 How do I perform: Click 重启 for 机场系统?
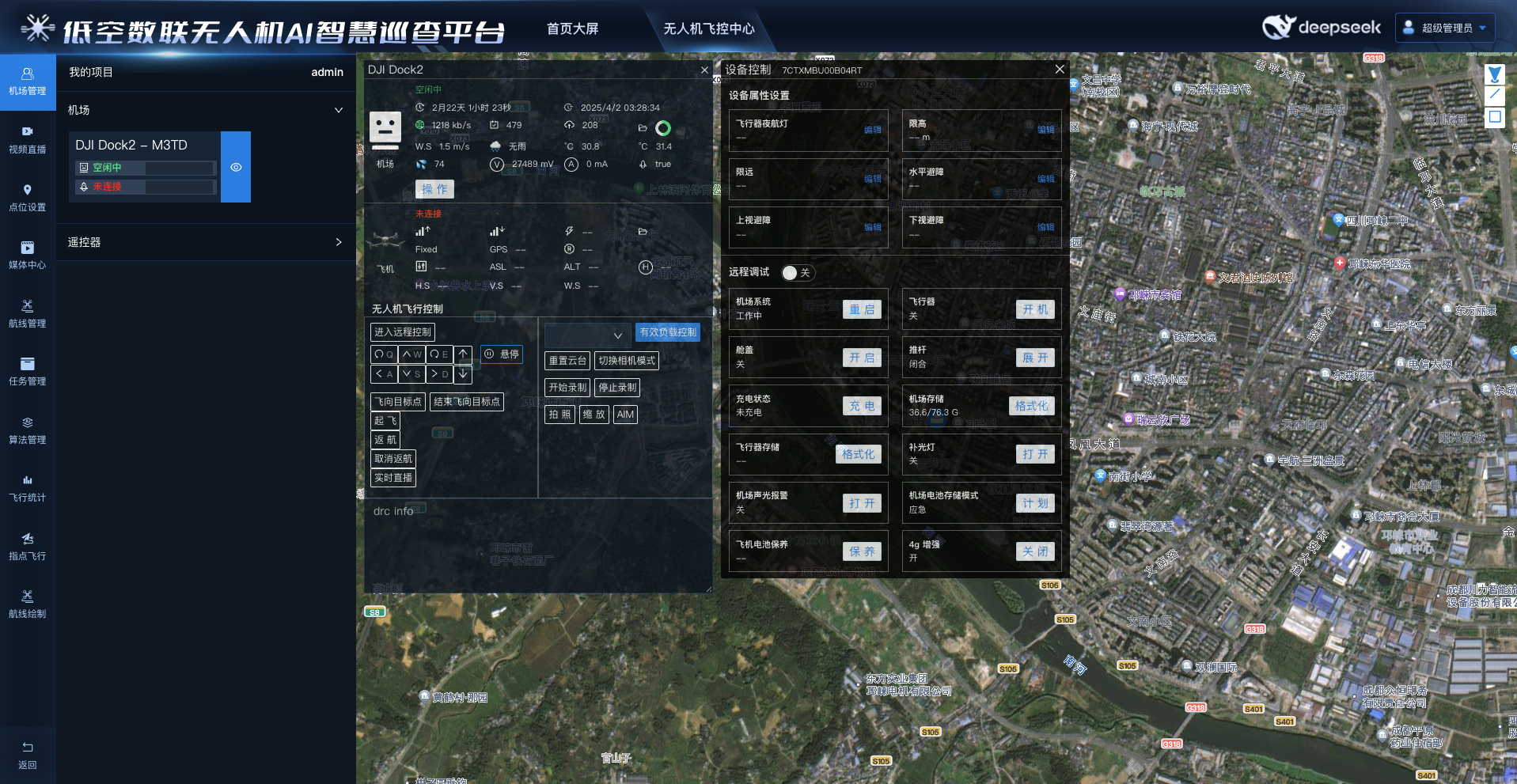tap(862, 309)
